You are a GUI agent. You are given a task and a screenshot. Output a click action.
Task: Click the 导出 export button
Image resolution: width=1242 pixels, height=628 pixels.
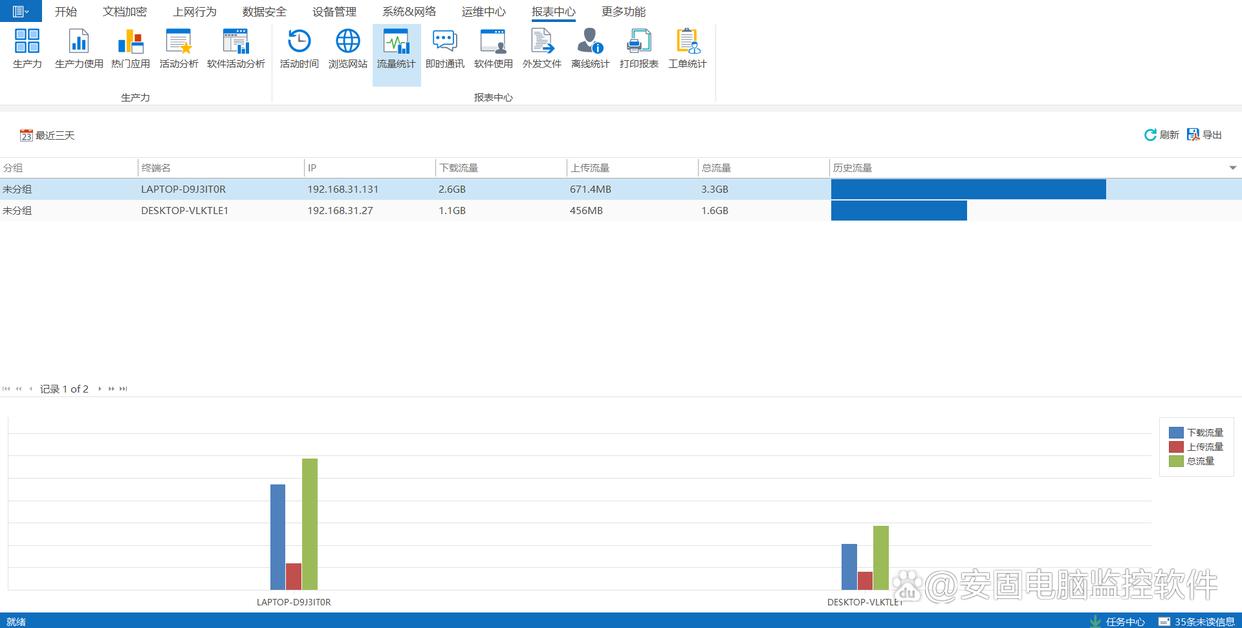coord(1205,135)
